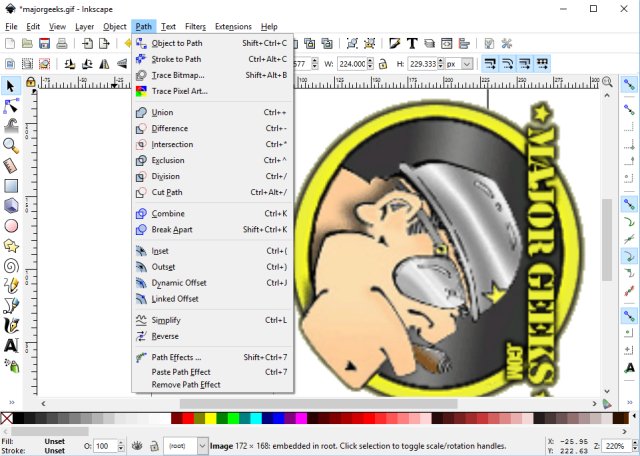This screenshot has height=456, width=640.
Task: Choose Simplify from Path menu
Action: coord(212,320)
